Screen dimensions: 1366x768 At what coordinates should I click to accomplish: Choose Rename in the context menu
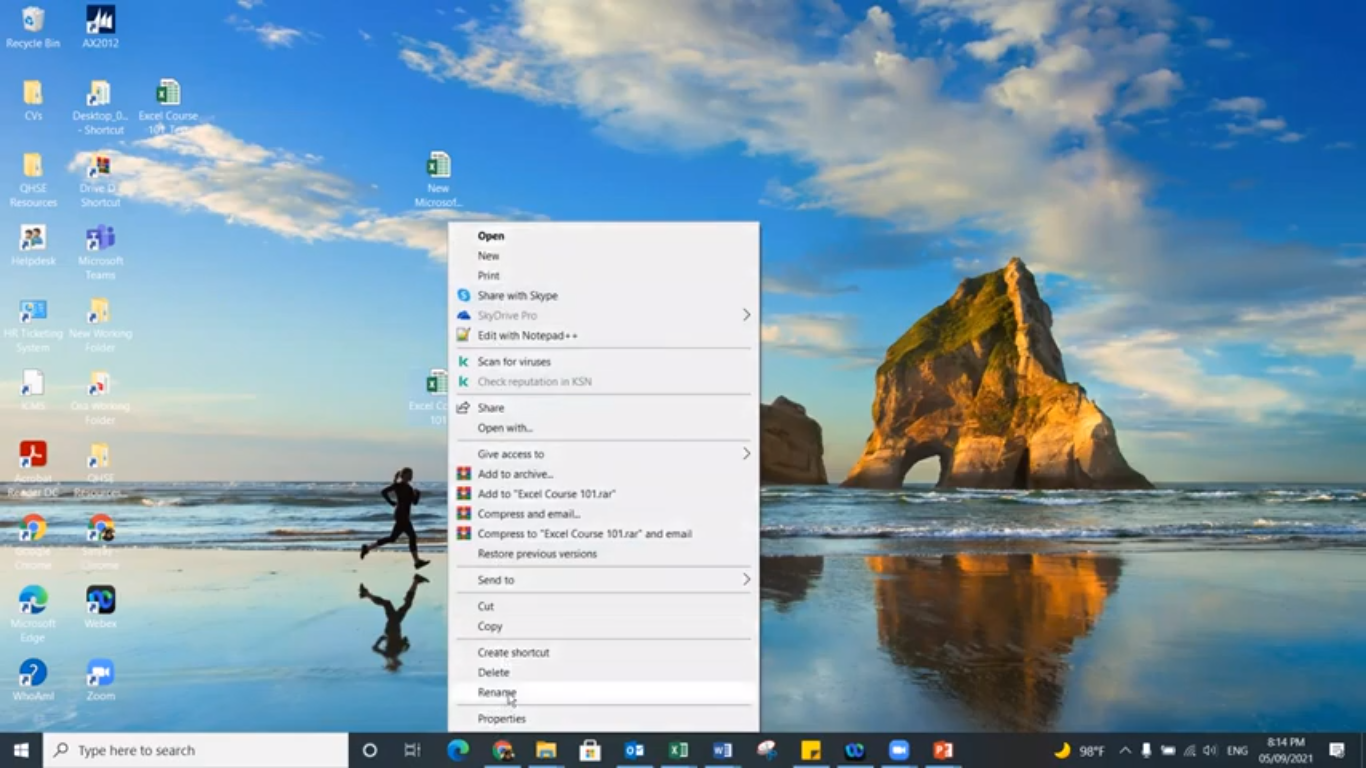click(x=497, y=692)
